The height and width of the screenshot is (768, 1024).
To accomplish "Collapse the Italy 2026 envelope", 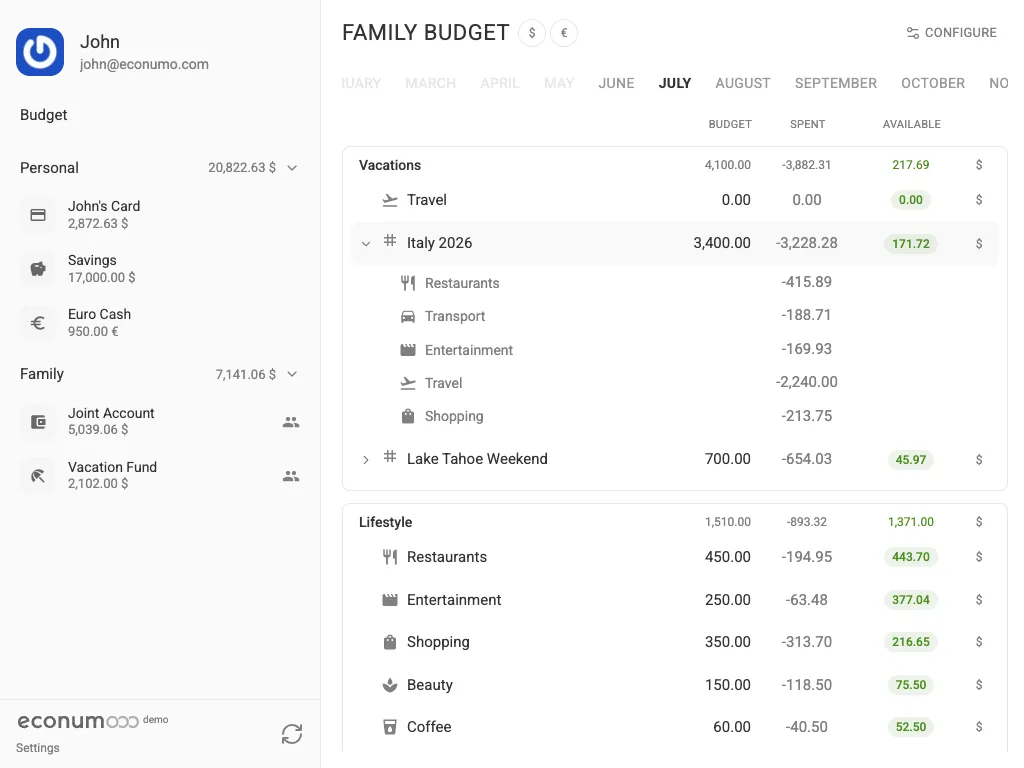I will 366,244.
